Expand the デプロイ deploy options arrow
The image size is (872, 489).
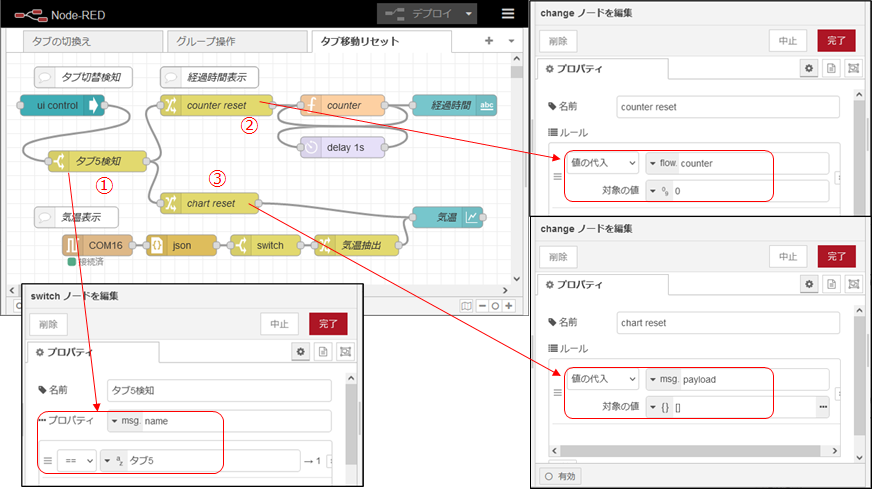(468, 14)
